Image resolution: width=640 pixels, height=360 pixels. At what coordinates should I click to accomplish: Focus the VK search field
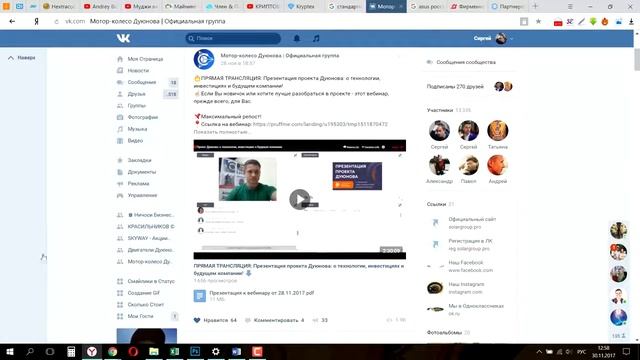coord(233,38)
